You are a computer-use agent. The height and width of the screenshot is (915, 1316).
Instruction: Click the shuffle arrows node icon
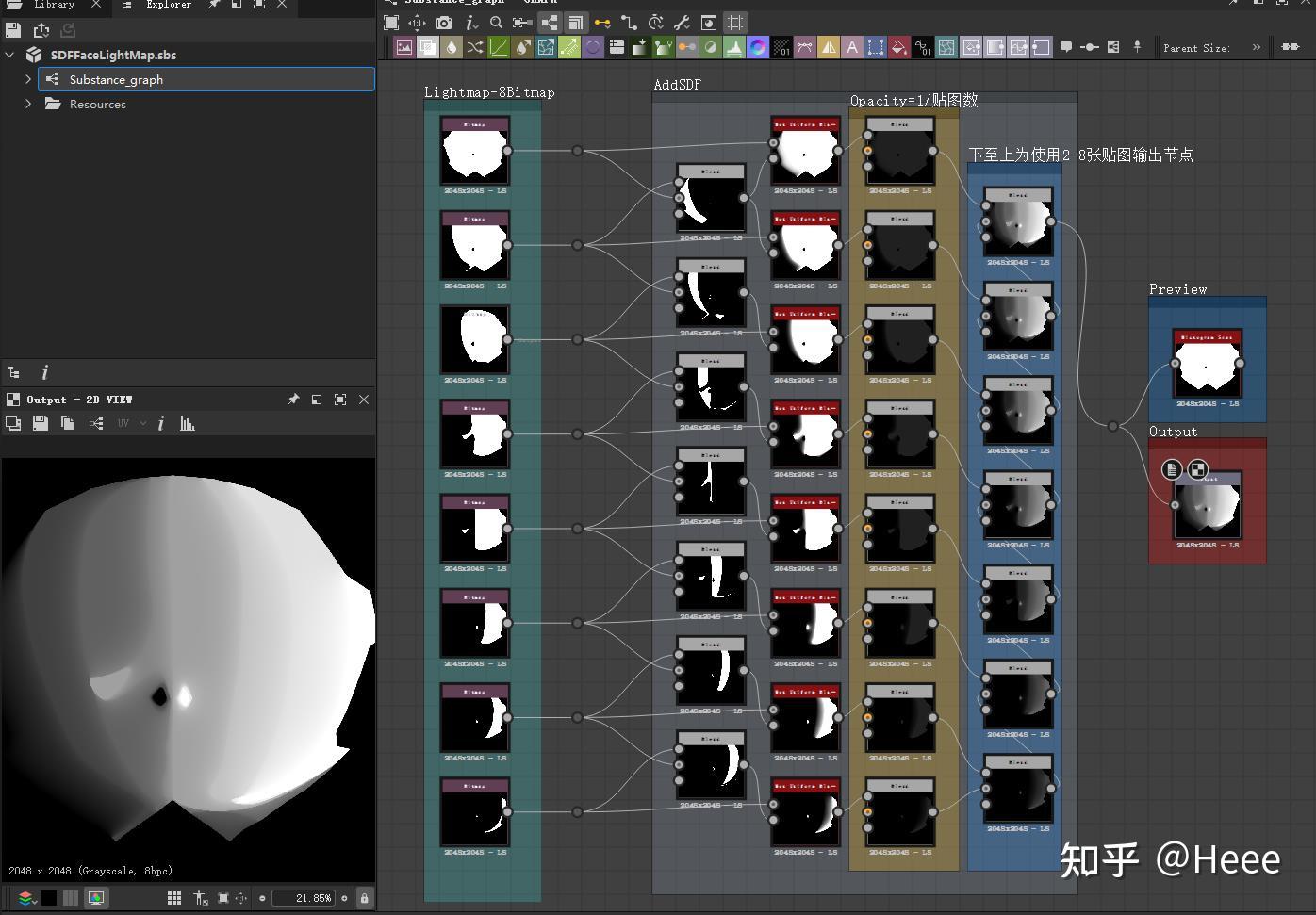tap(474, 47)
